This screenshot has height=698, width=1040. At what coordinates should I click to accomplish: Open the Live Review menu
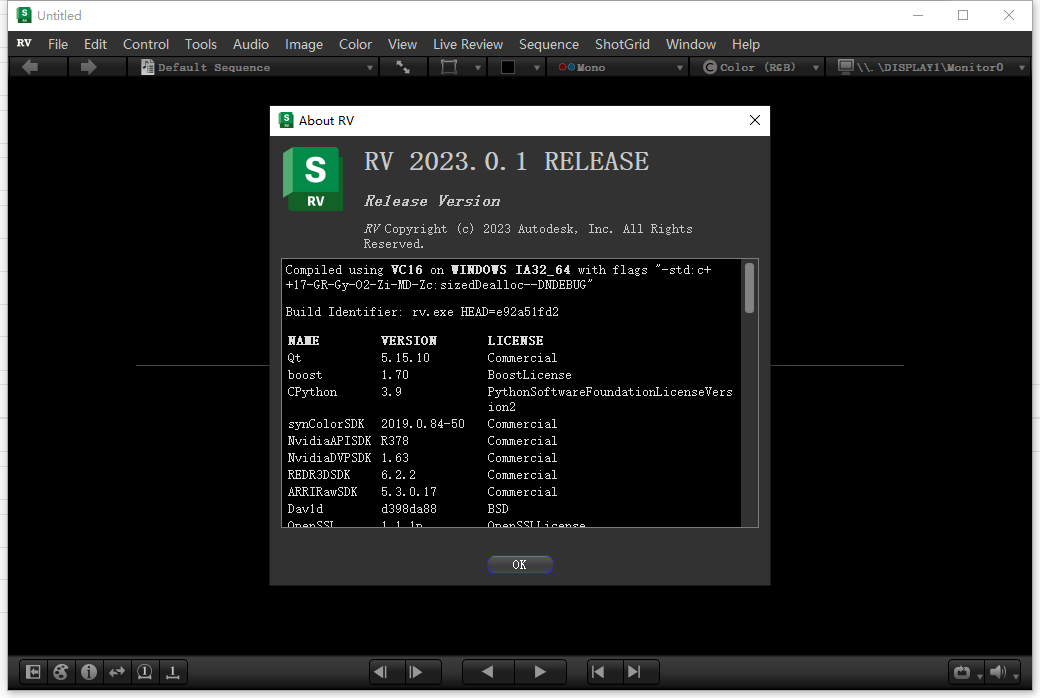467,44
